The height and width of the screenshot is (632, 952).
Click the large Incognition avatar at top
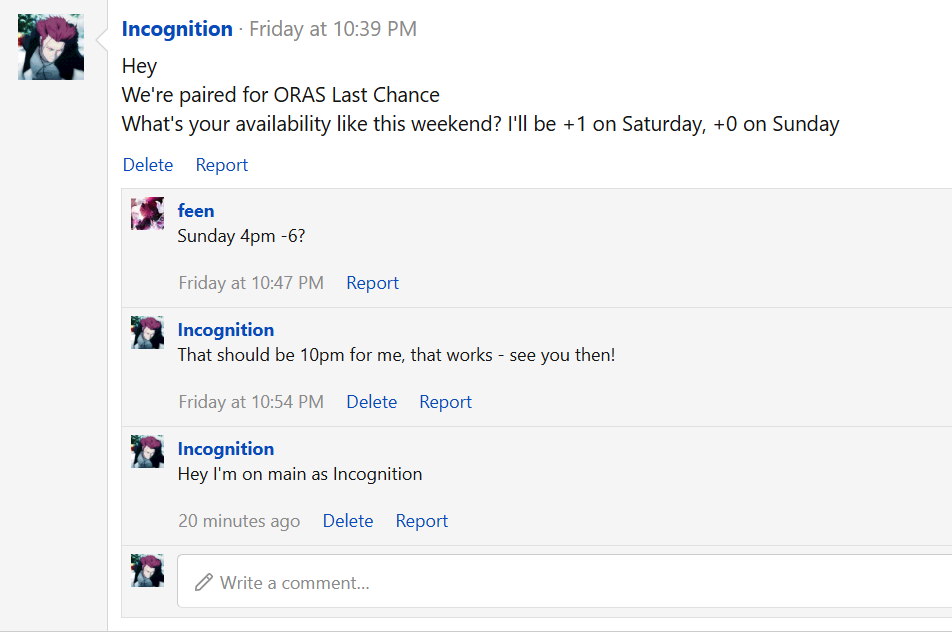[x=51, y=47]
